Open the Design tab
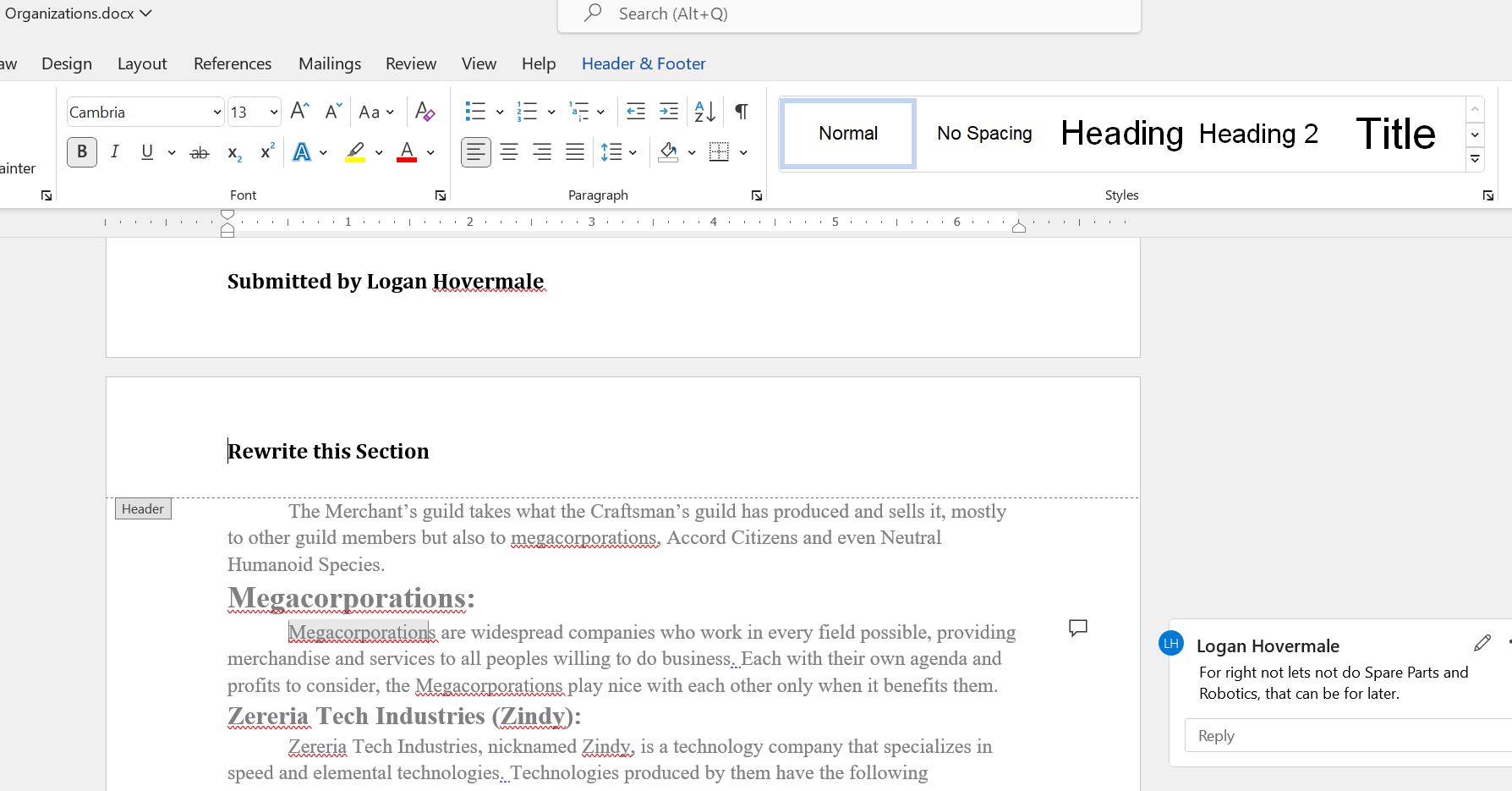This screenshot has width=1512, height=791. [67, 63]
